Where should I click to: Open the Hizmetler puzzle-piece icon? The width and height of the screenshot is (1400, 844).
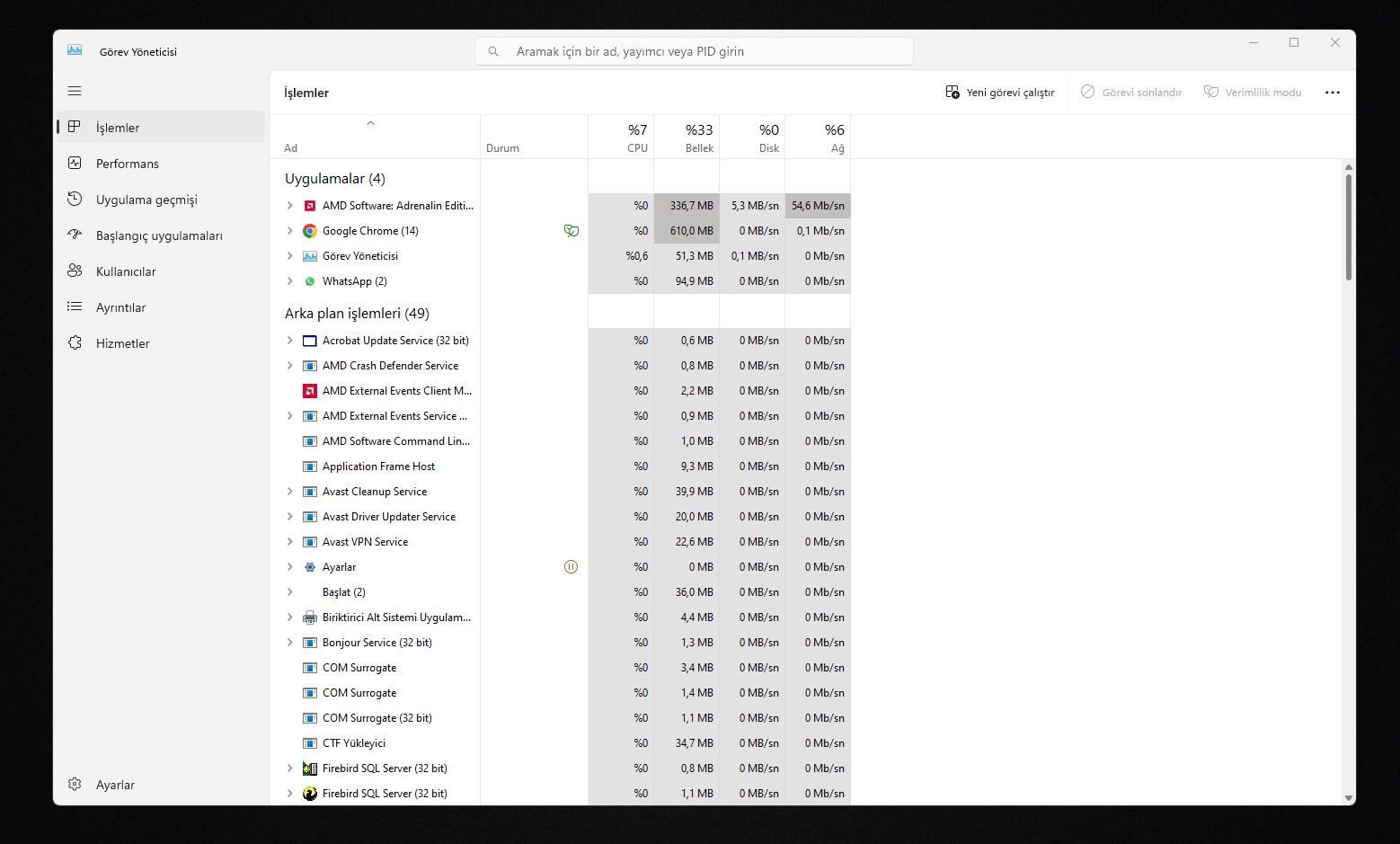click(75, 342)
